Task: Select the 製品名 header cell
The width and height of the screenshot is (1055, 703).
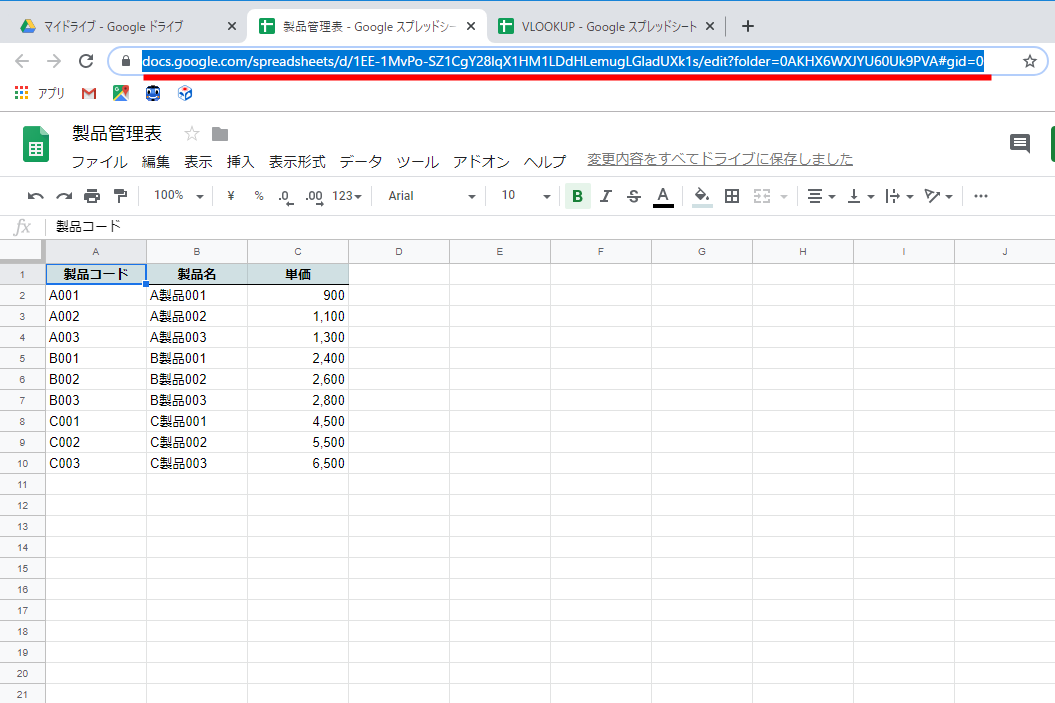Action: point(197,274)
